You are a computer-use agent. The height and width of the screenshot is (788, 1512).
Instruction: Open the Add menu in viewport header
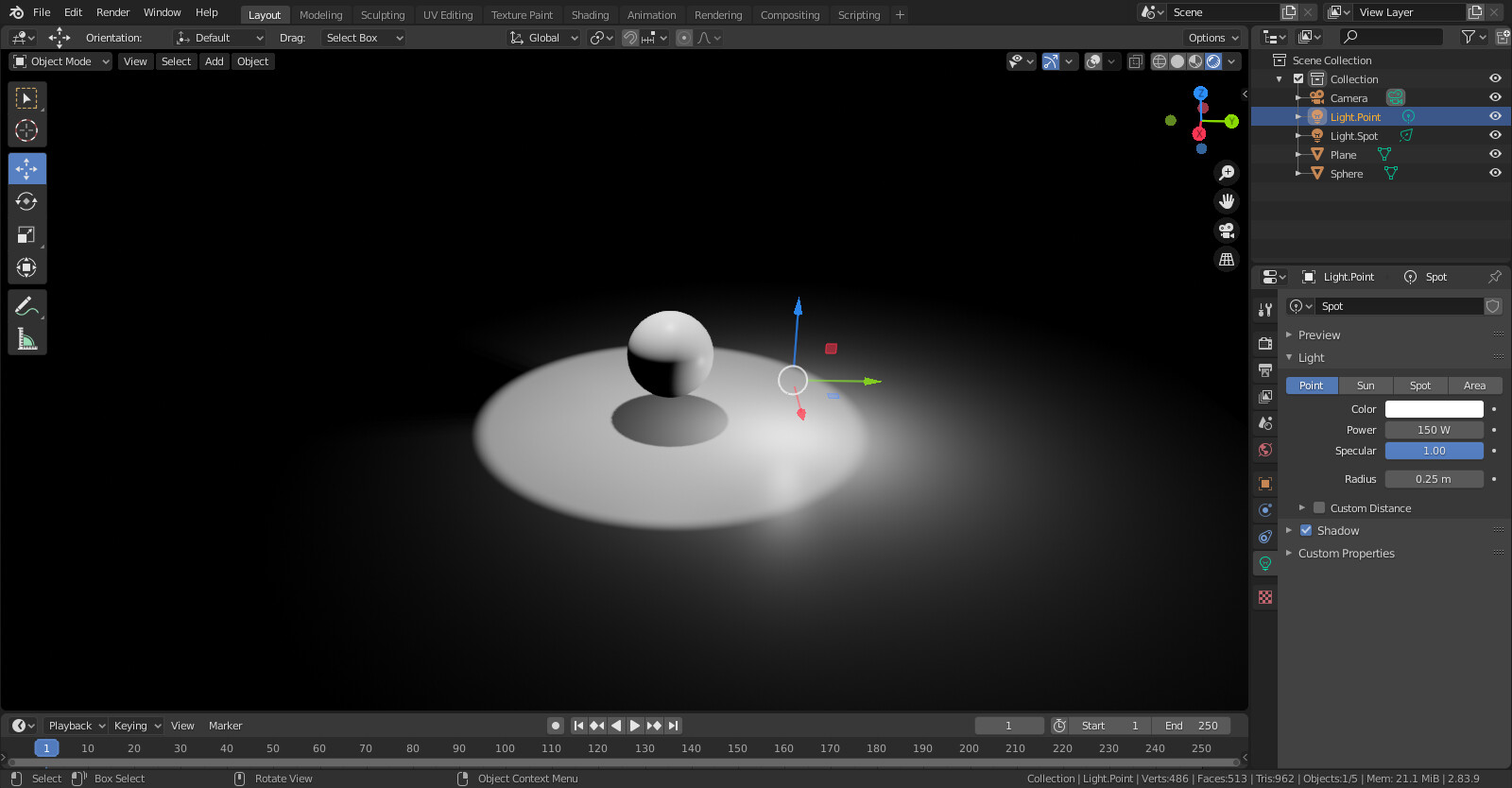click(x=215, y=61)
